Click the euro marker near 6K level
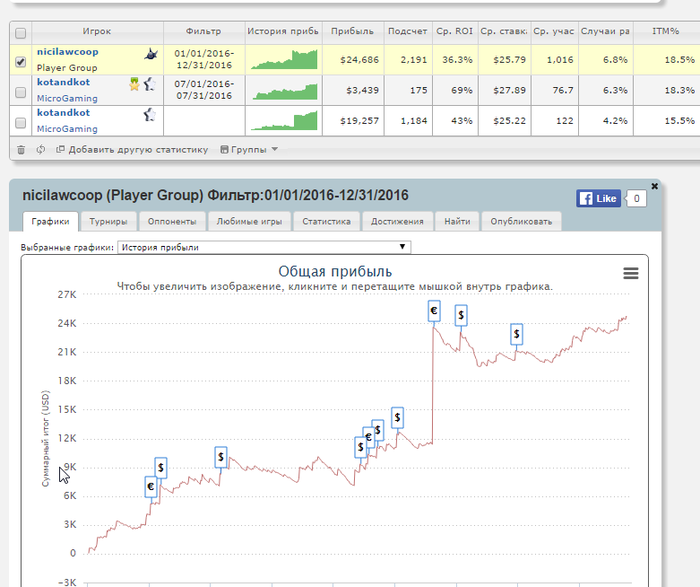 pos(151,487)
